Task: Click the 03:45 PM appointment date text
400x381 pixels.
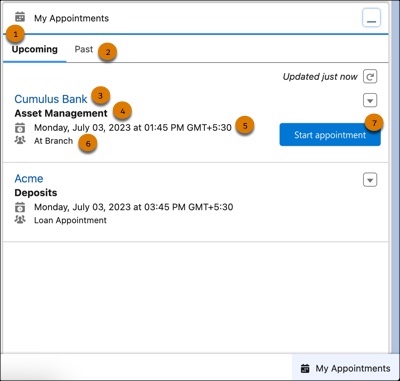Action: click(134, 207)
